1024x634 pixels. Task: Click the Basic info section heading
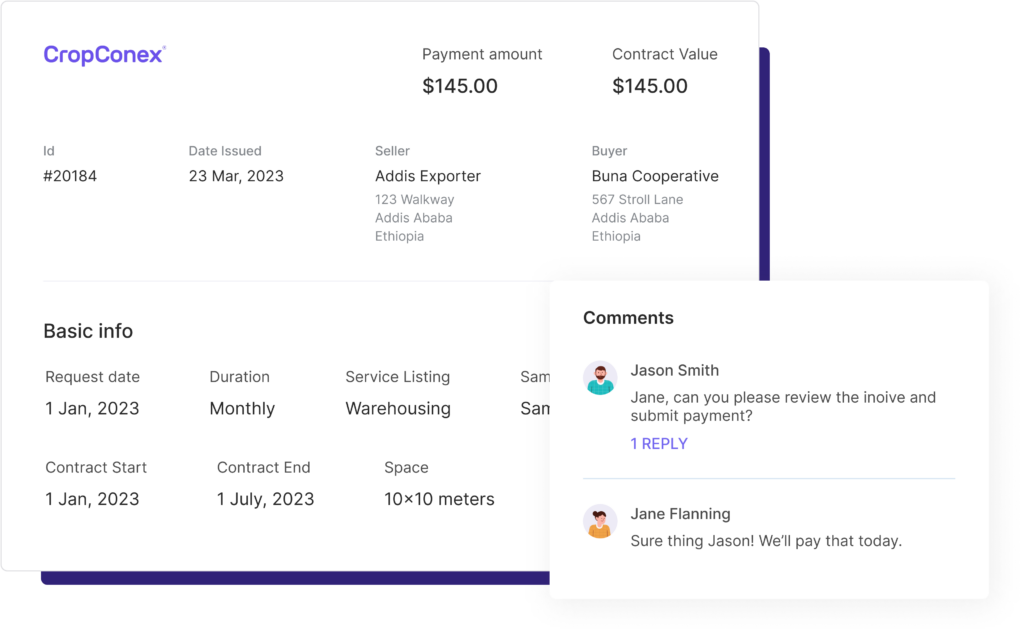tap(88, 331)
